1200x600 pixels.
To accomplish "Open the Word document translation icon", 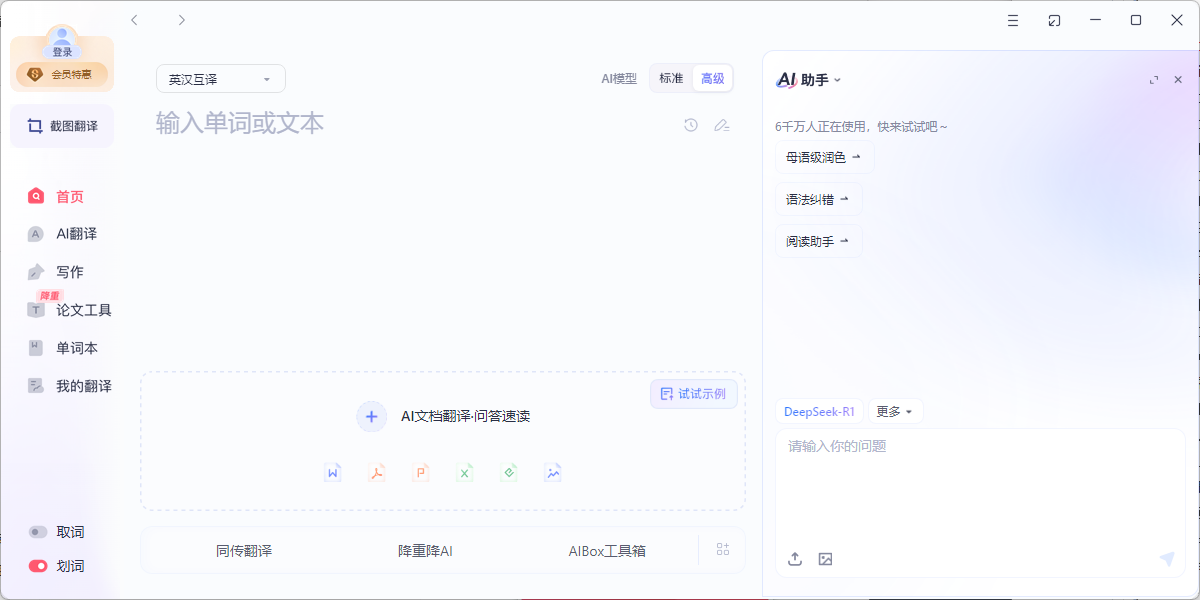I will coord(332,472).
